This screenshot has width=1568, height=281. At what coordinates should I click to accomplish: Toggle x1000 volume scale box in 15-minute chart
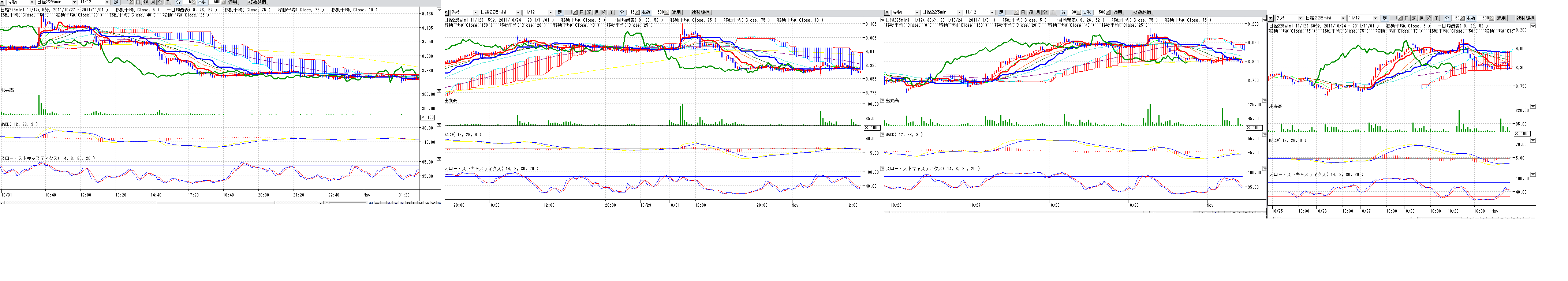click(871, 128)
